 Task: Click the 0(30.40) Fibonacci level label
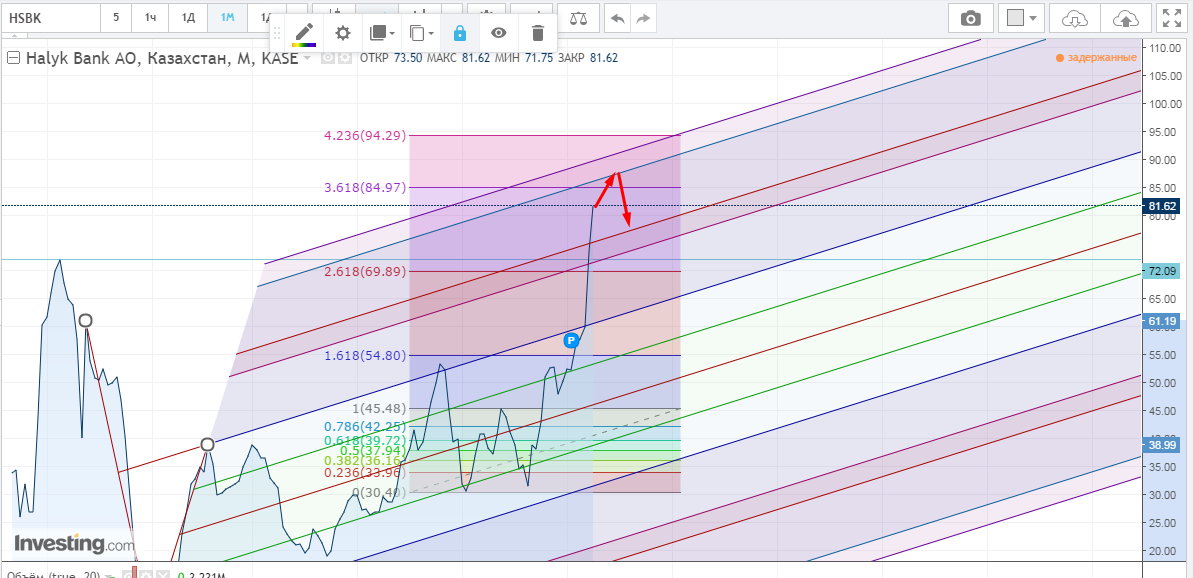pyautogui.click(x=379, y=492)
